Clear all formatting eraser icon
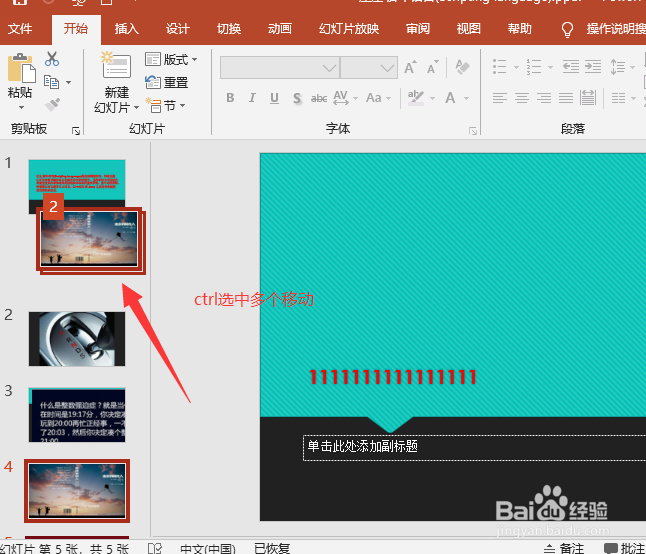 pyautogui.click(x=462, y=67)
